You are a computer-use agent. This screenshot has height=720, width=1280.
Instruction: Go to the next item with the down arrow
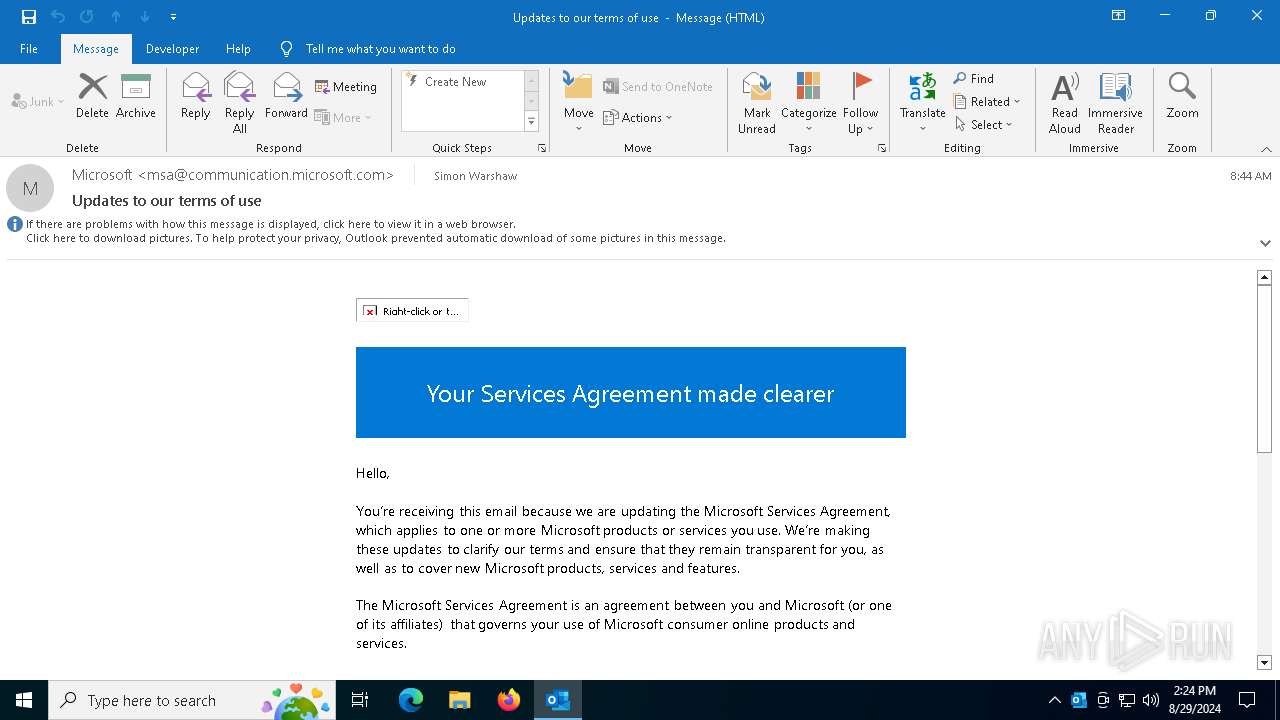pyautogui.click(x=145, y=16)
